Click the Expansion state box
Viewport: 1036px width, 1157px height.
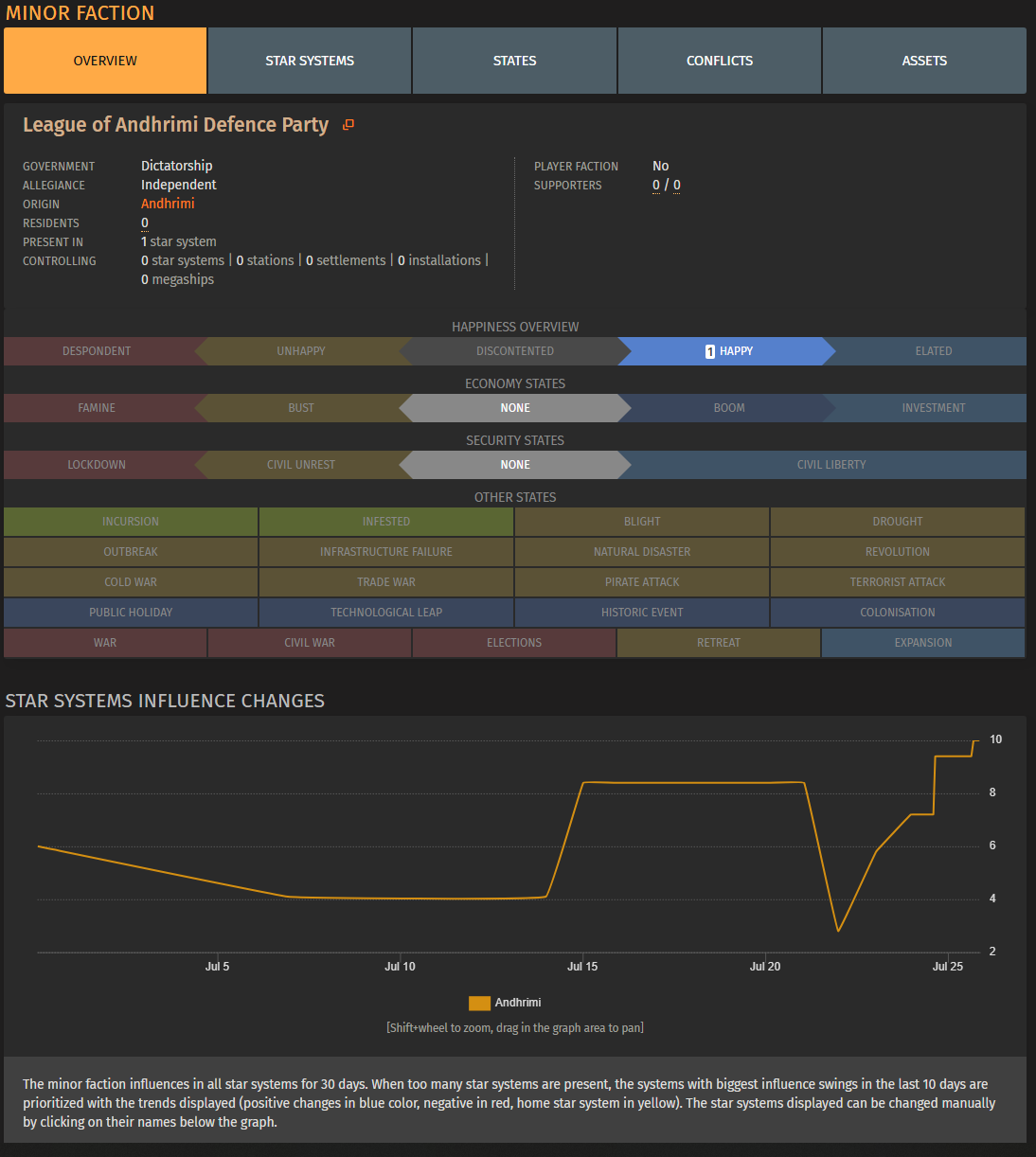point(922,643)
